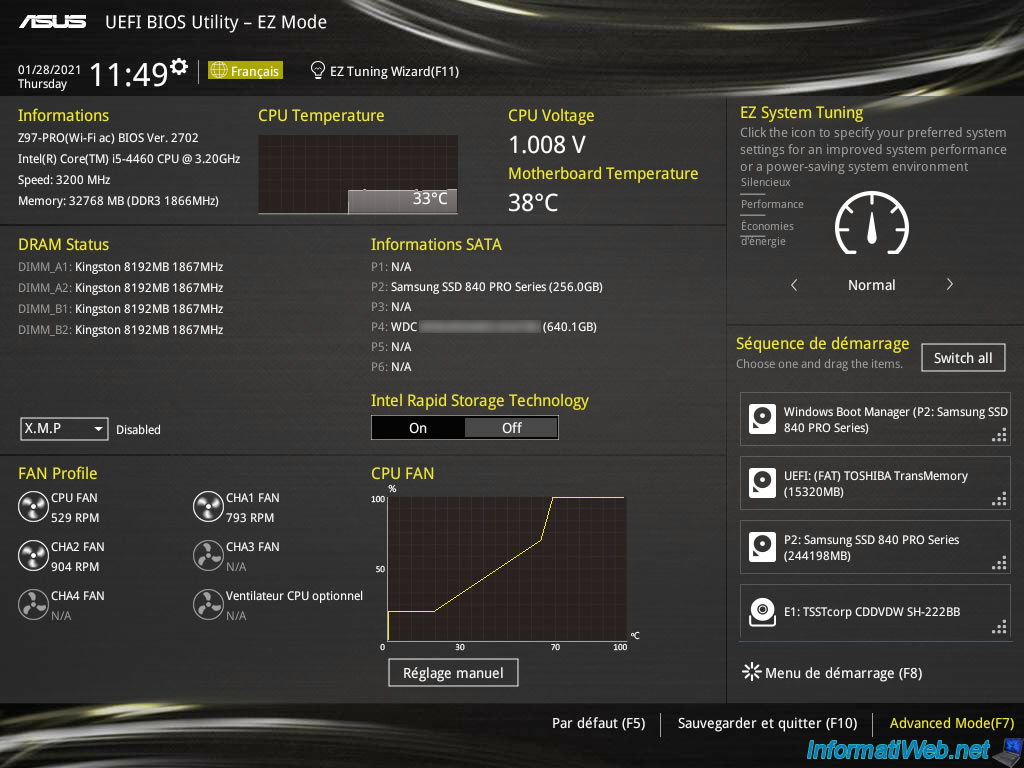This screenshot has width=1024, height=768.
Task: Click the Memory: 32768 MB line
Action: [x=118, y=200]
